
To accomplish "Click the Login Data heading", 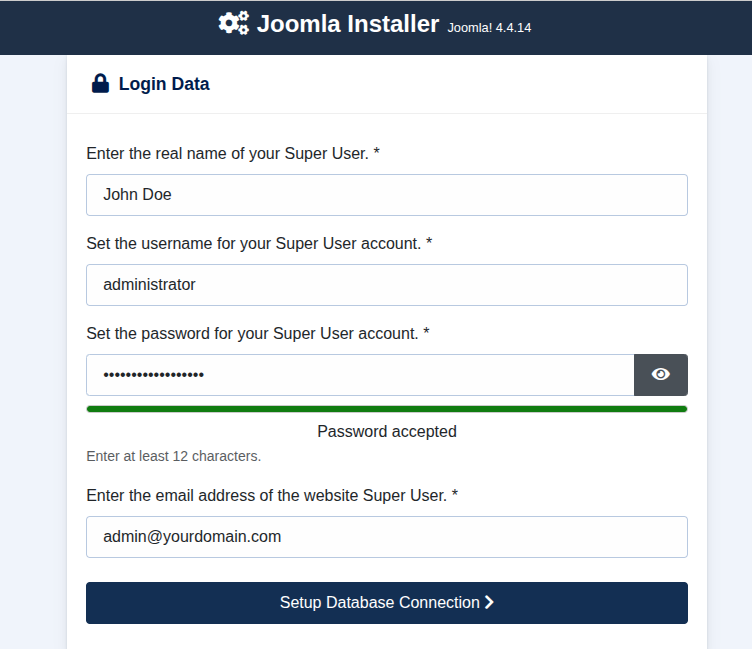I will (x=164, y=84).
